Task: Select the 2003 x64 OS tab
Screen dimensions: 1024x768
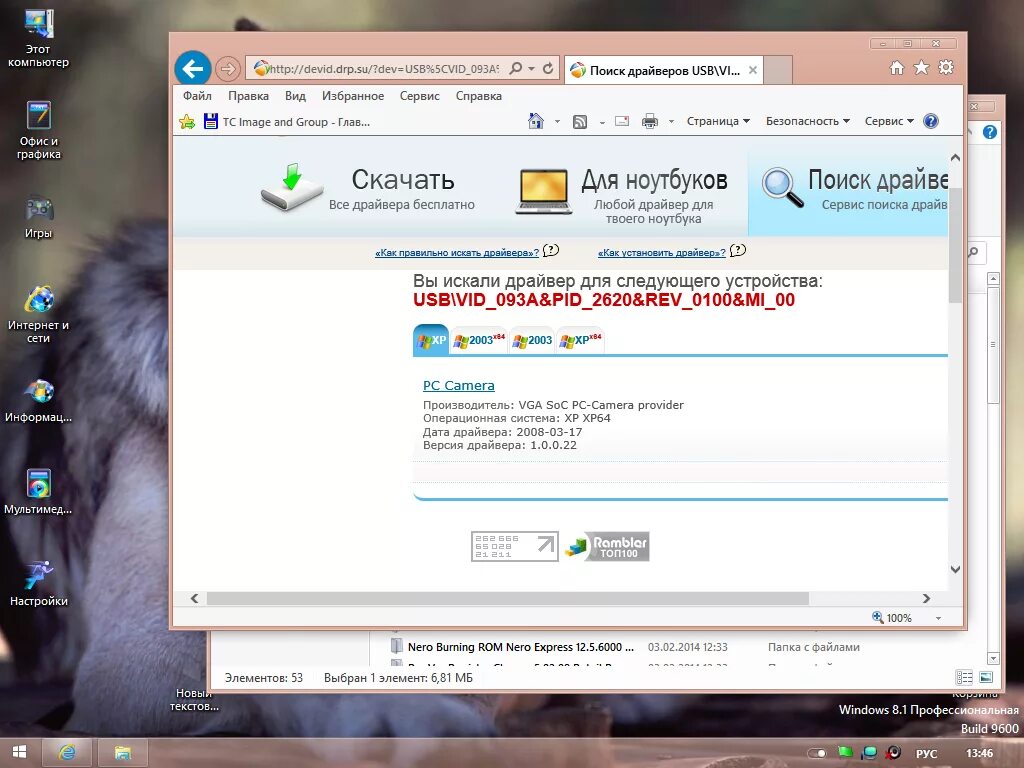Action: (x=479, y=340)
